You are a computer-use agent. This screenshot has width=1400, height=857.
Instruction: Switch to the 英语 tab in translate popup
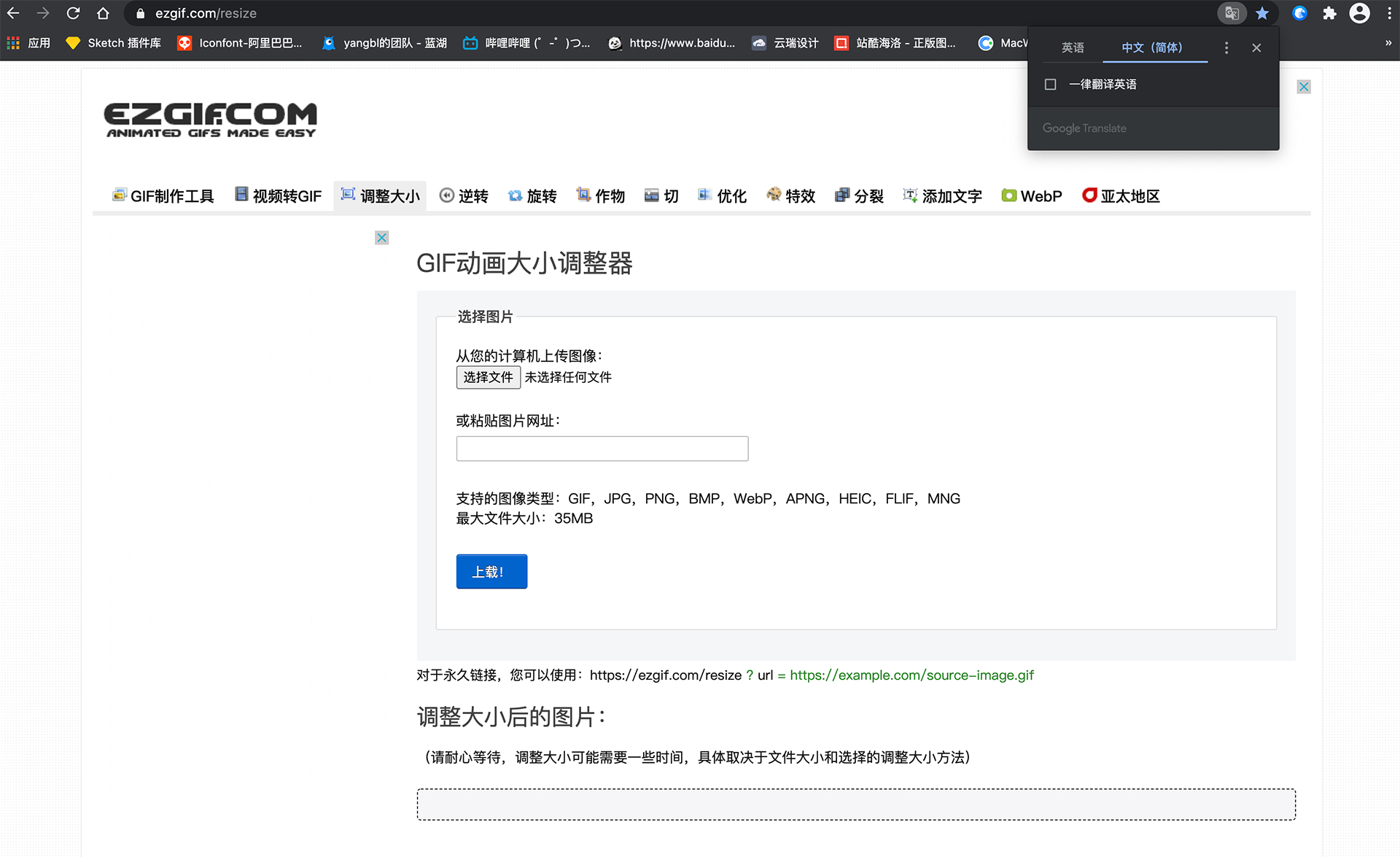coord(1072,47)
